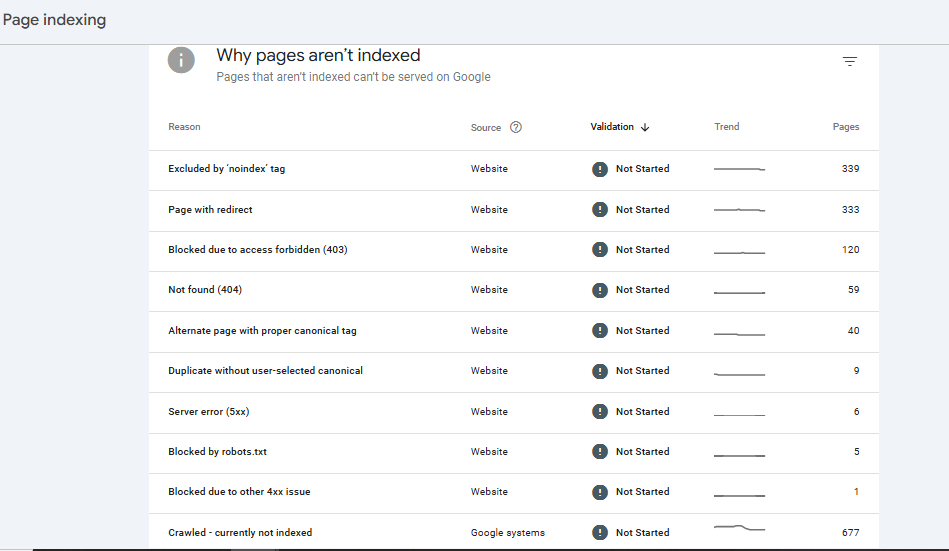Click Not Started icon for Server error (5xx)
949x551 pixels.
click(600, 412)
